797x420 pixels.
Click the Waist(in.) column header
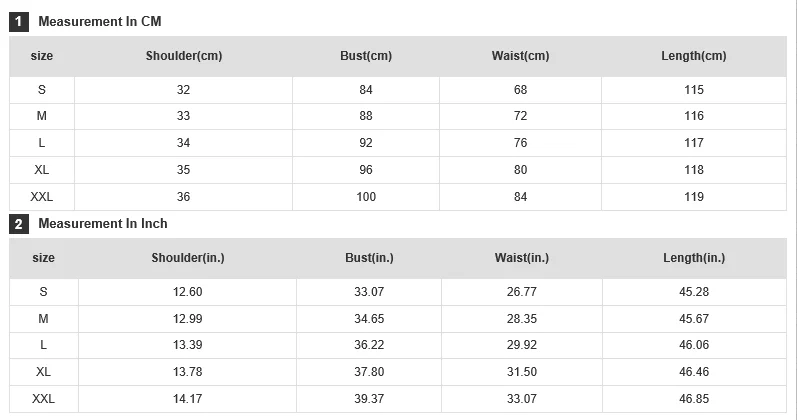(522, 258)
